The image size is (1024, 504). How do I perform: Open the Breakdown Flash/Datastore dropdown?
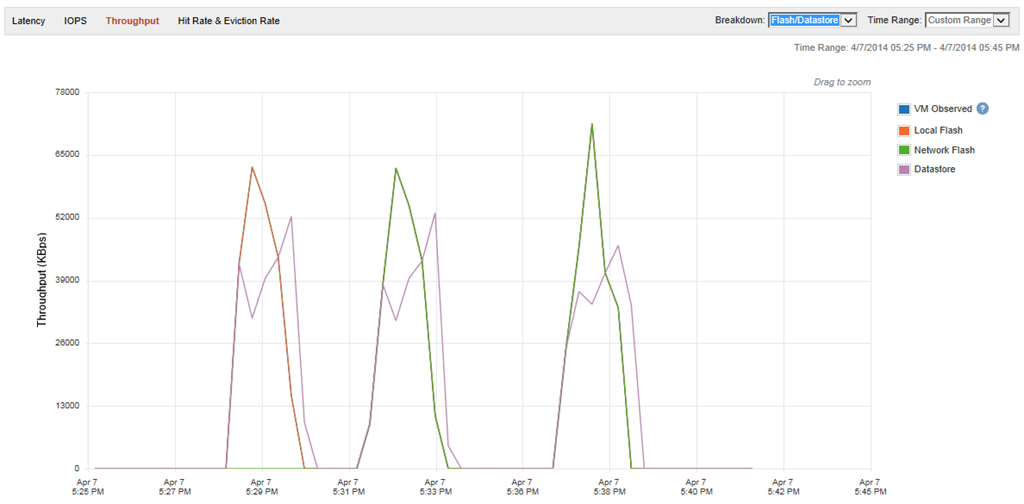812,20
